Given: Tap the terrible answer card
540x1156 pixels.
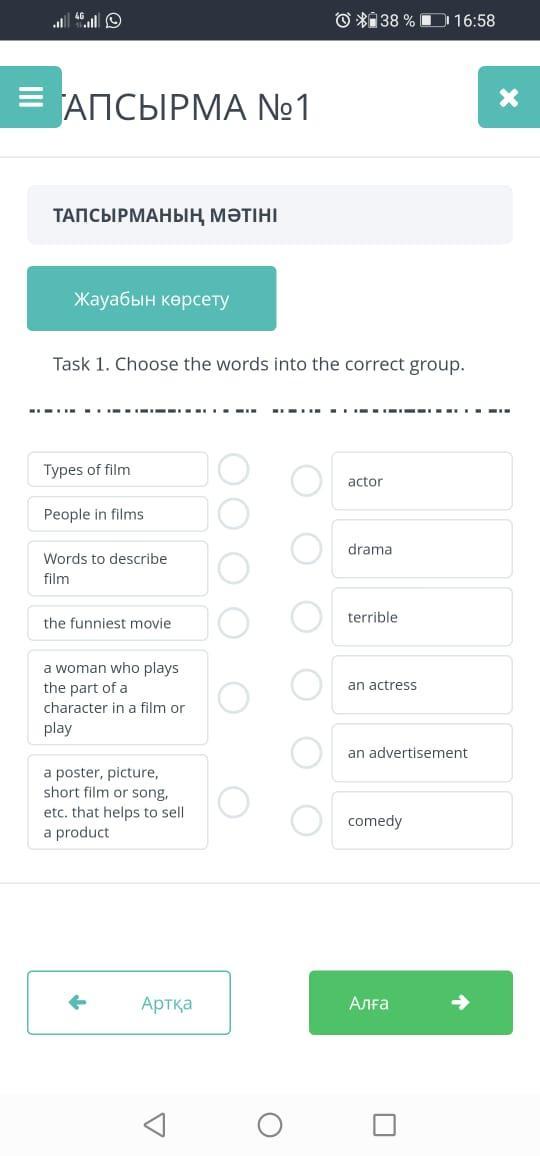Looking at the screenshot, I should 422,617.
